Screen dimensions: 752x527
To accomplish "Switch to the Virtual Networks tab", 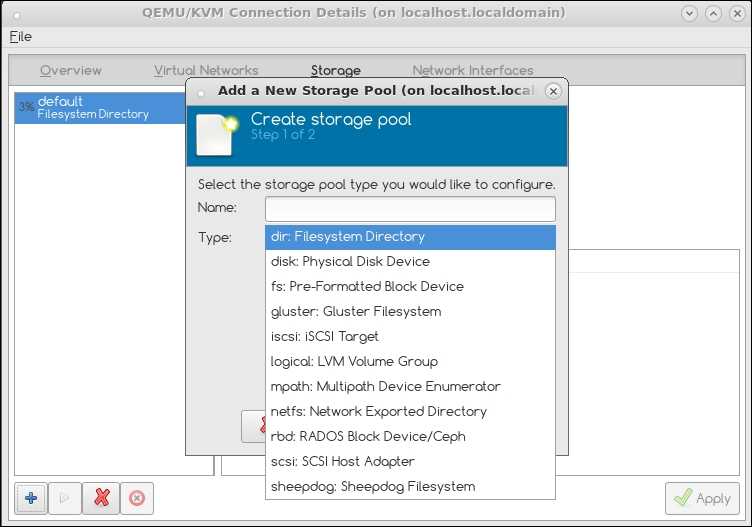I will coord(206,70).
